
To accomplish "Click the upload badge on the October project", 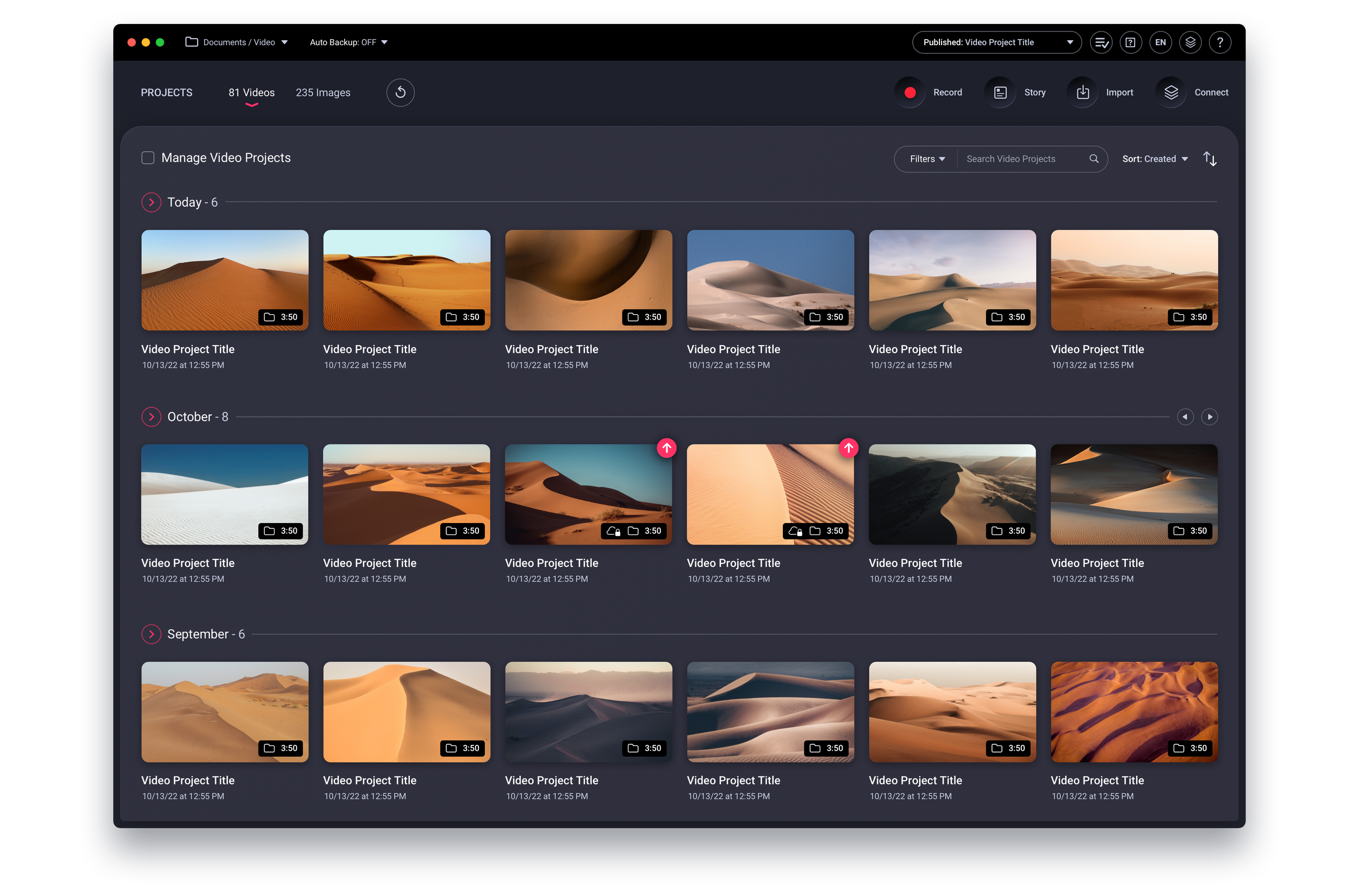I will coord(666,448).
